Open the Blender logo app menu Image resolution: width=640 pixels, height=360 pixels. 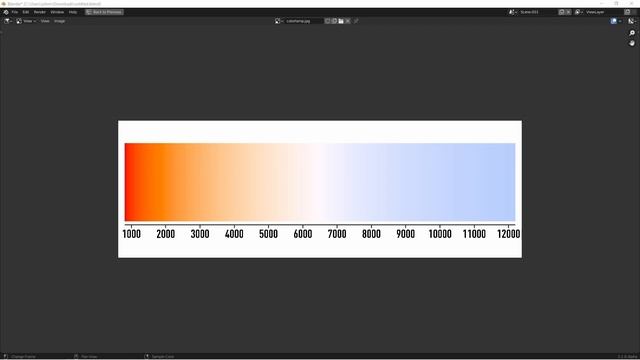click(x=6, y=12)
